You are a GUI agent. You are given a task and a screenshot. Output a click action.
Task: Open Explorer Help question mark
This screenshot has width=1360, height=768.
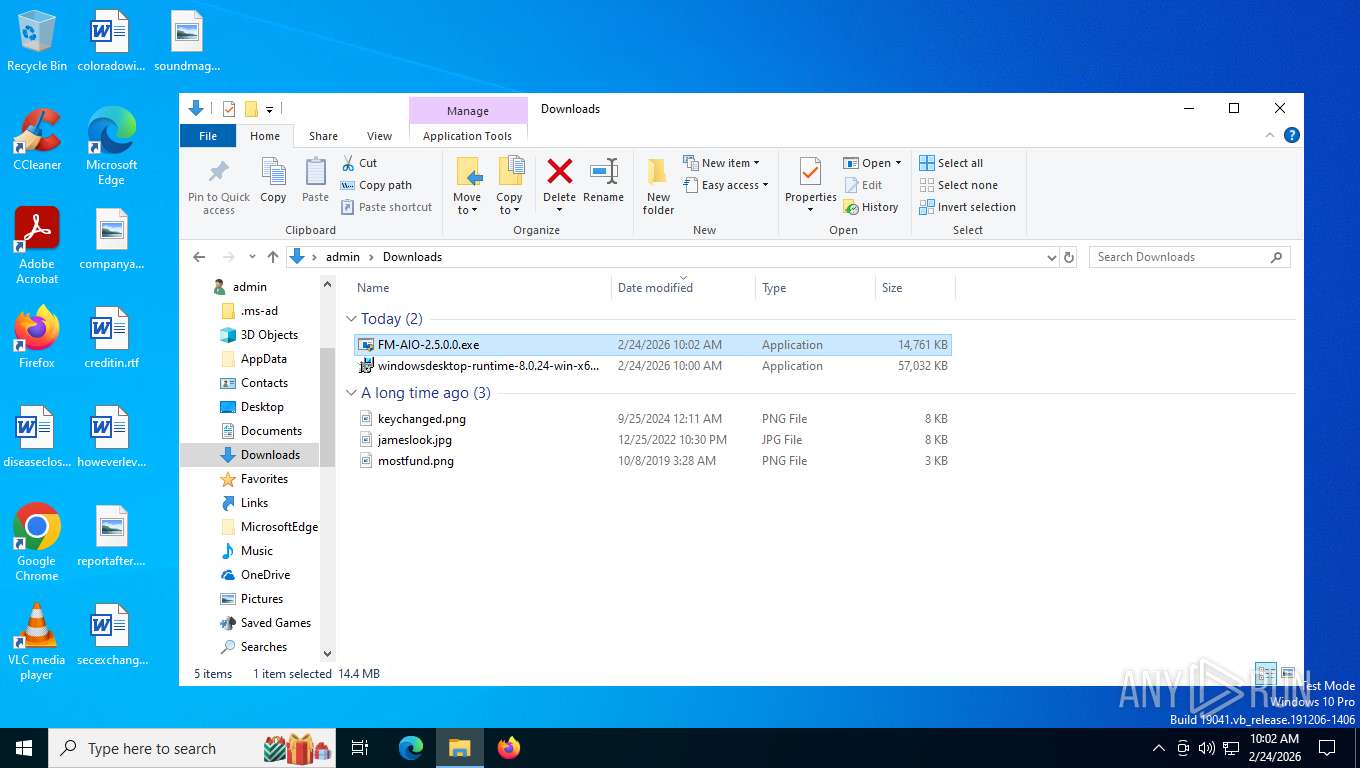click(1292, 135)
